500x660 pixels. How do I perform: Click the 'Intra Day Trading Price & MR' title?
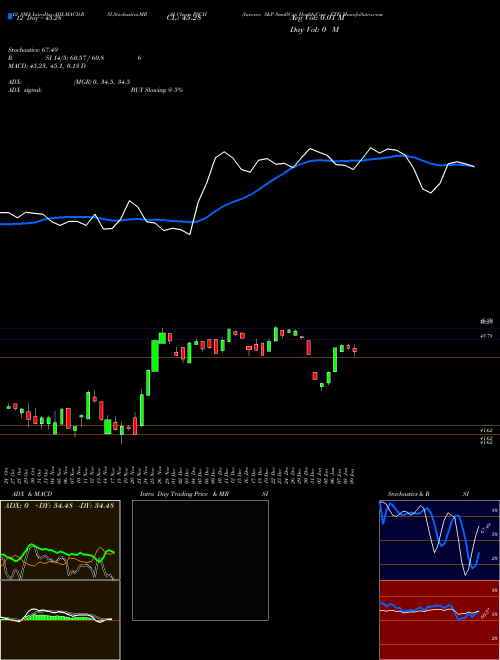185,494
